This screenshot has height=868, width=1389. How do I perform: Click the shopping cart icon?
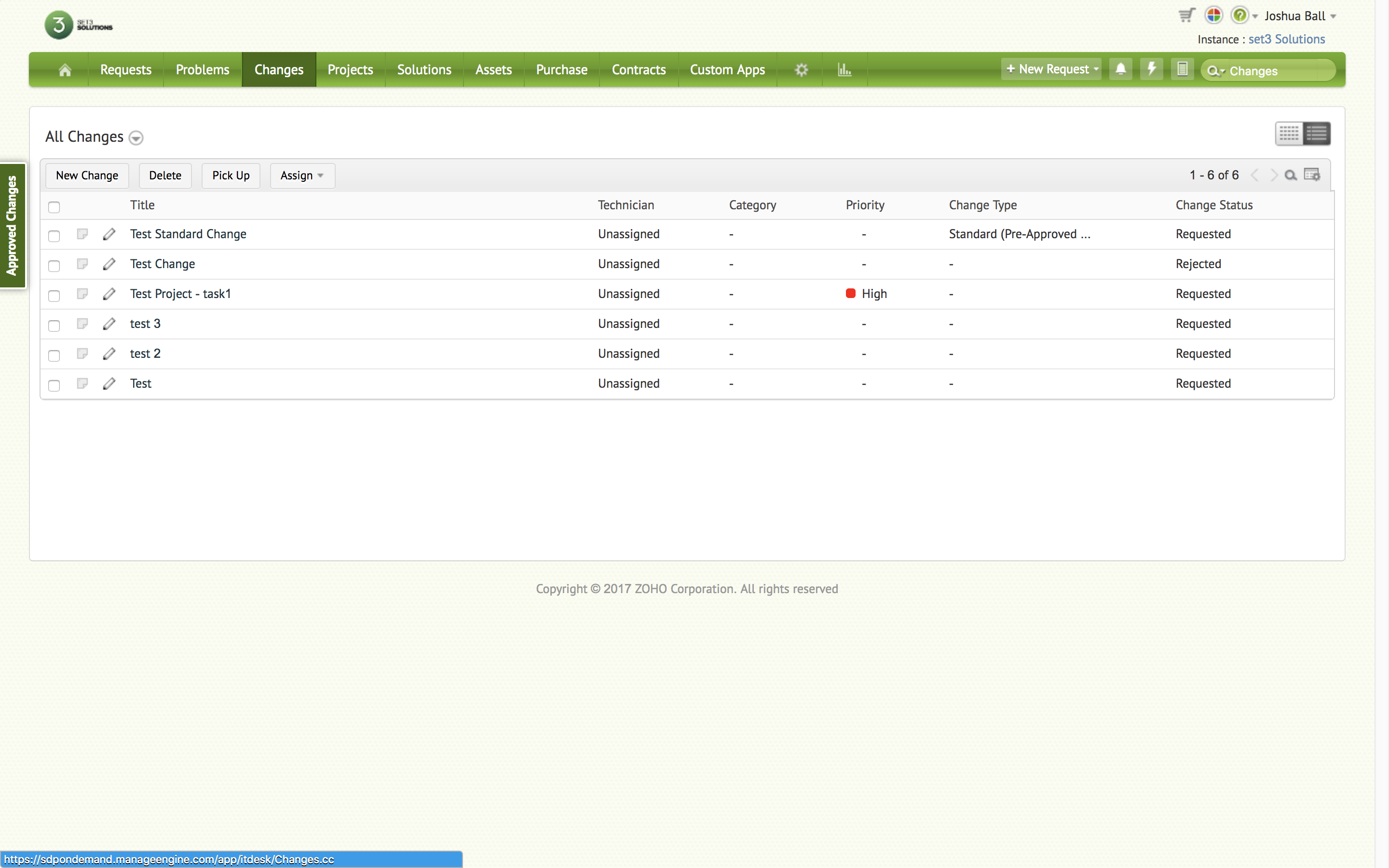pos(1186,15)
